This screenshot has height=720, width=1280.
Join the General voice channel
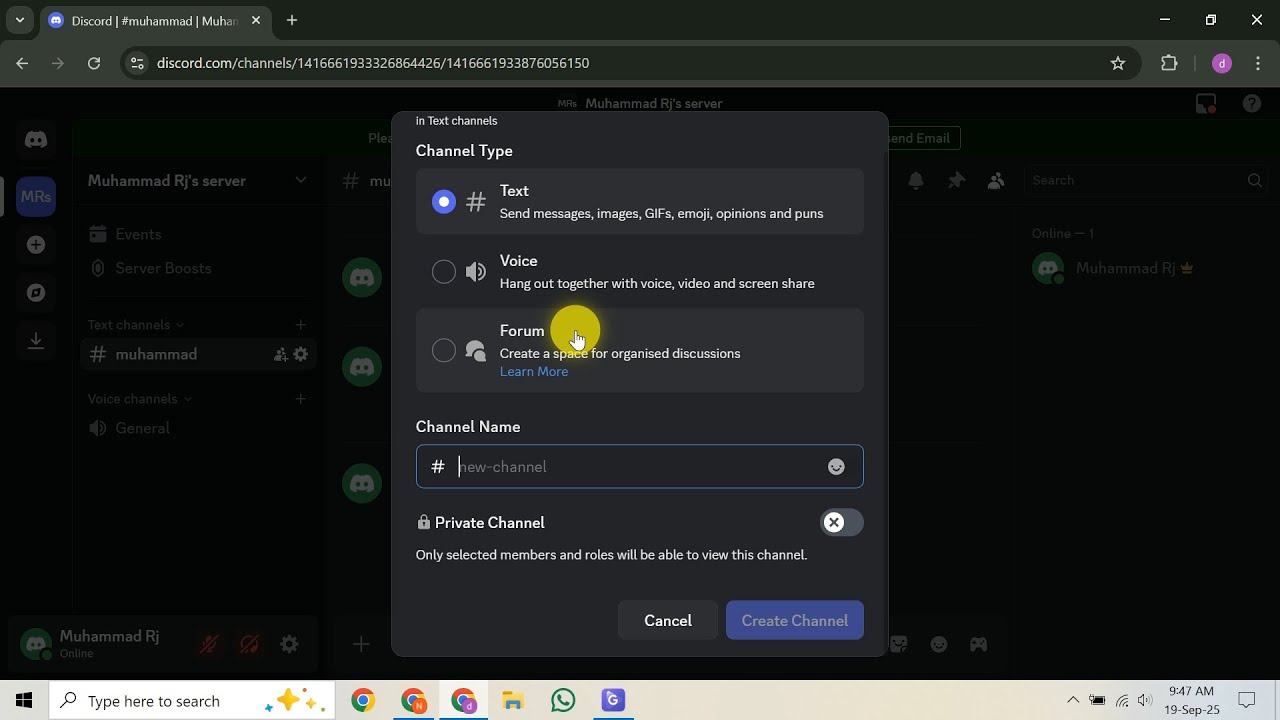(x=200, y=428)
